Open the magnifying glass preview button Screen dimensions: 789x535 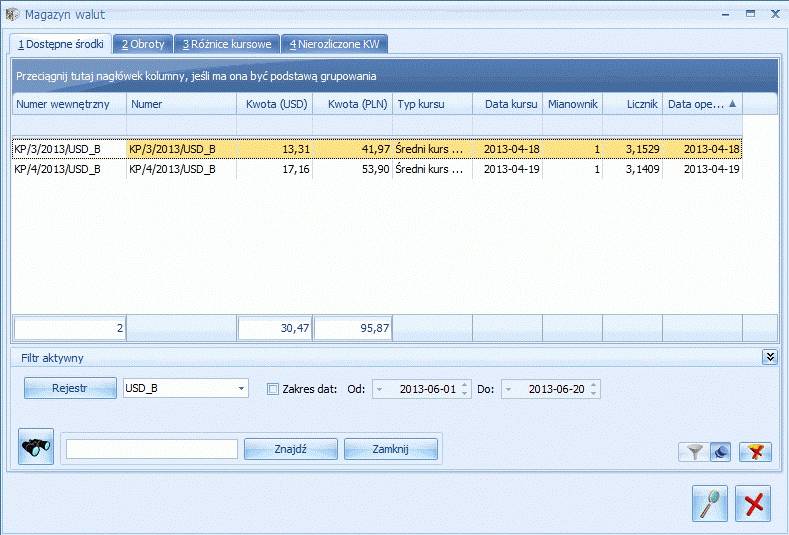[709, 503]
